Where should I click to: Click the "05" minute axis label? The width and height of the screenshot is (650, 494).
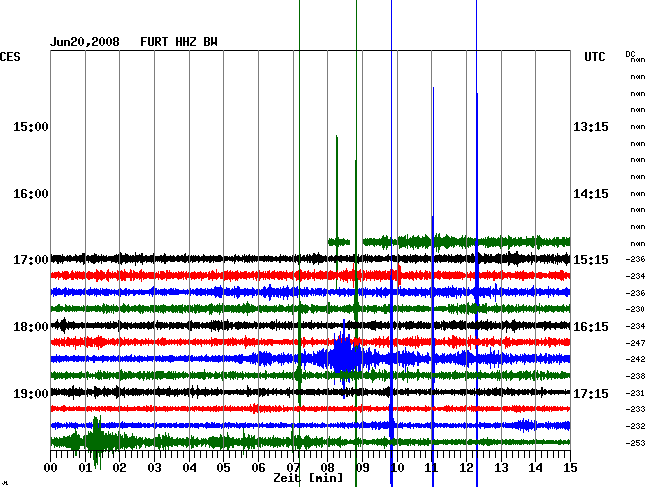point(223,468)
